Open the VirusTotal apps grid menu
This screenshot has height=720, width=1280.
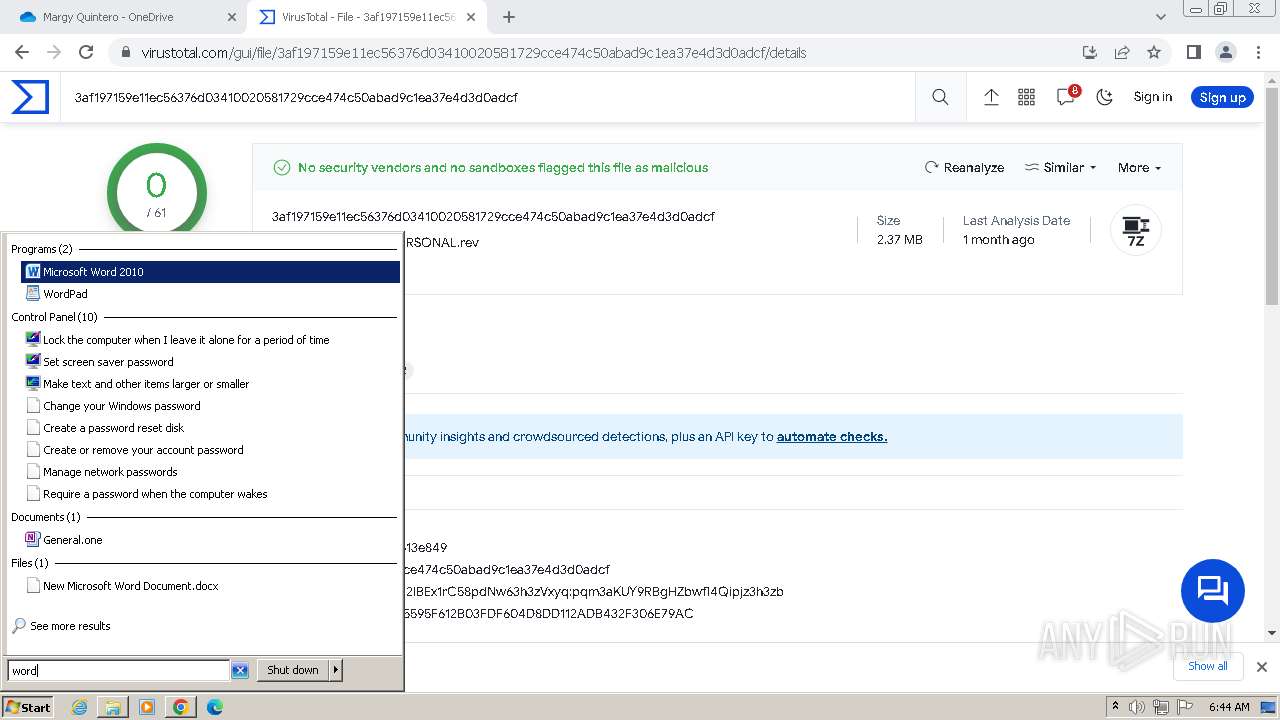1026,97
